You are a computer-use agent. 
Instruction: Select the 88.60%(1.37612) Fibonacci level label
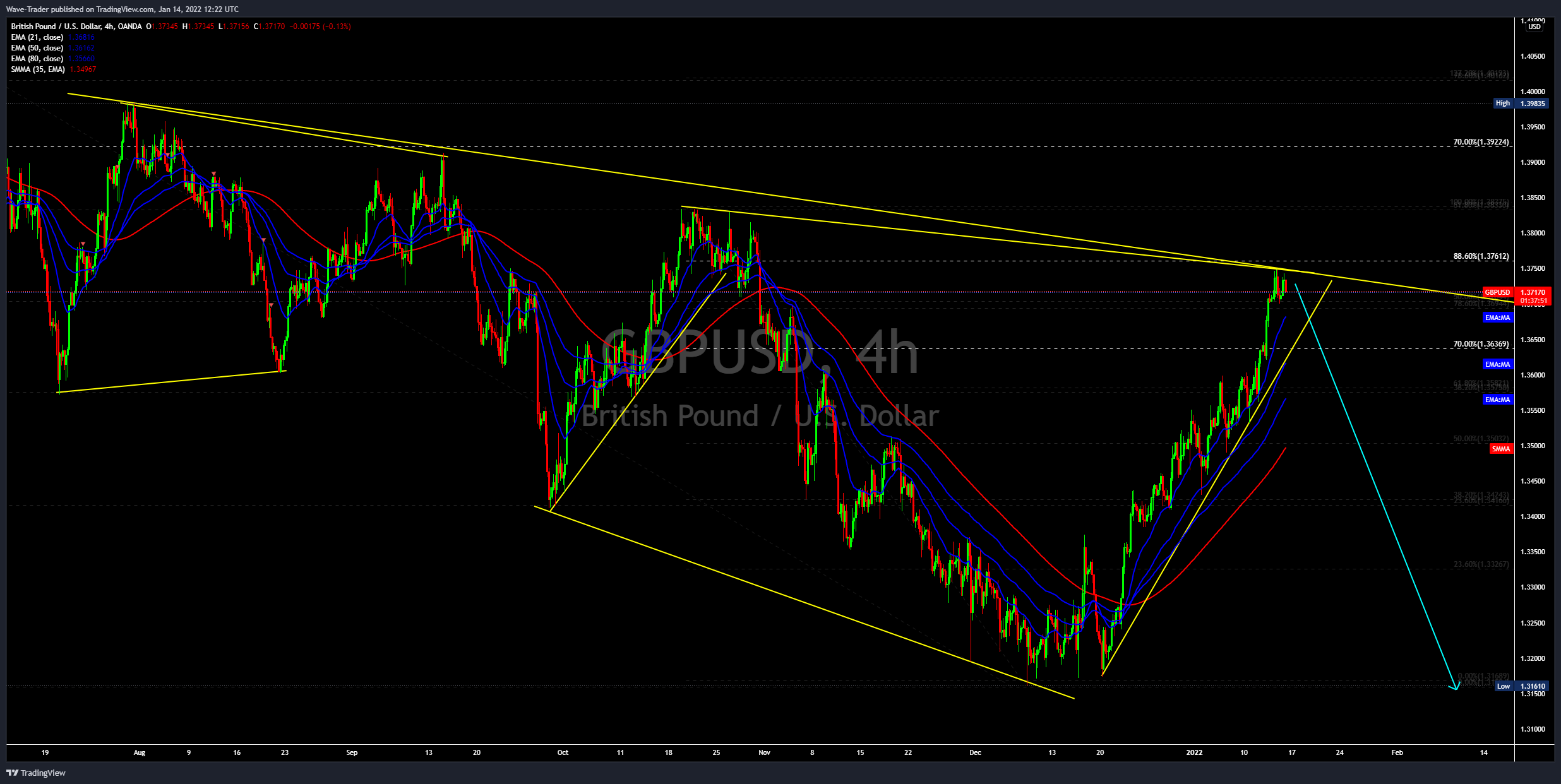pos(1481,256)
